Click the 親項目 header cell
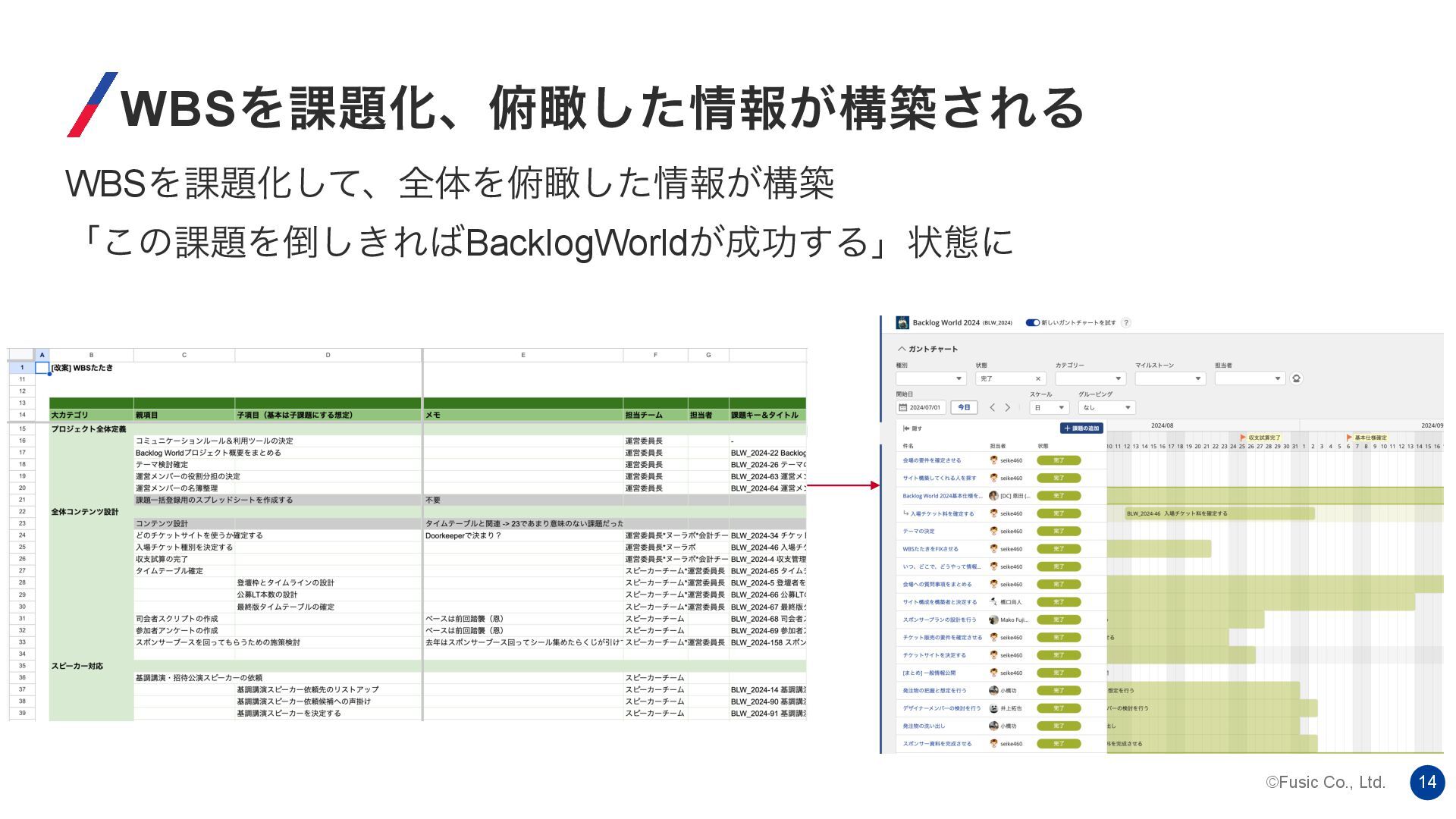This screenshot has width=1456, height=819. tap(184, 415)
